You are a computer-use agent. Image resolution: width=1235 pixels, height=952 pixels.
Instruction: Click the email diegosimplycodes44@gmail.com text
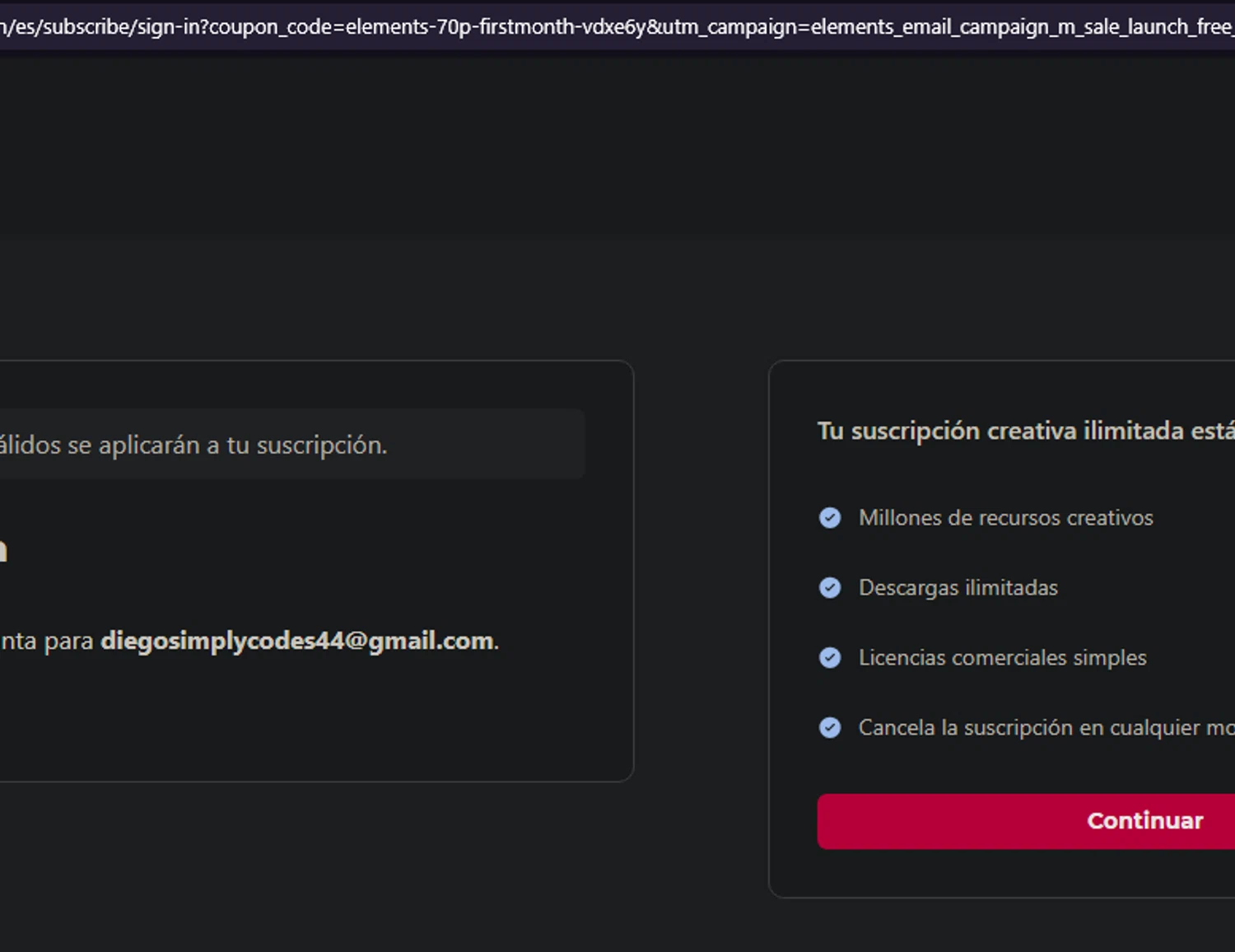[297, 642]
